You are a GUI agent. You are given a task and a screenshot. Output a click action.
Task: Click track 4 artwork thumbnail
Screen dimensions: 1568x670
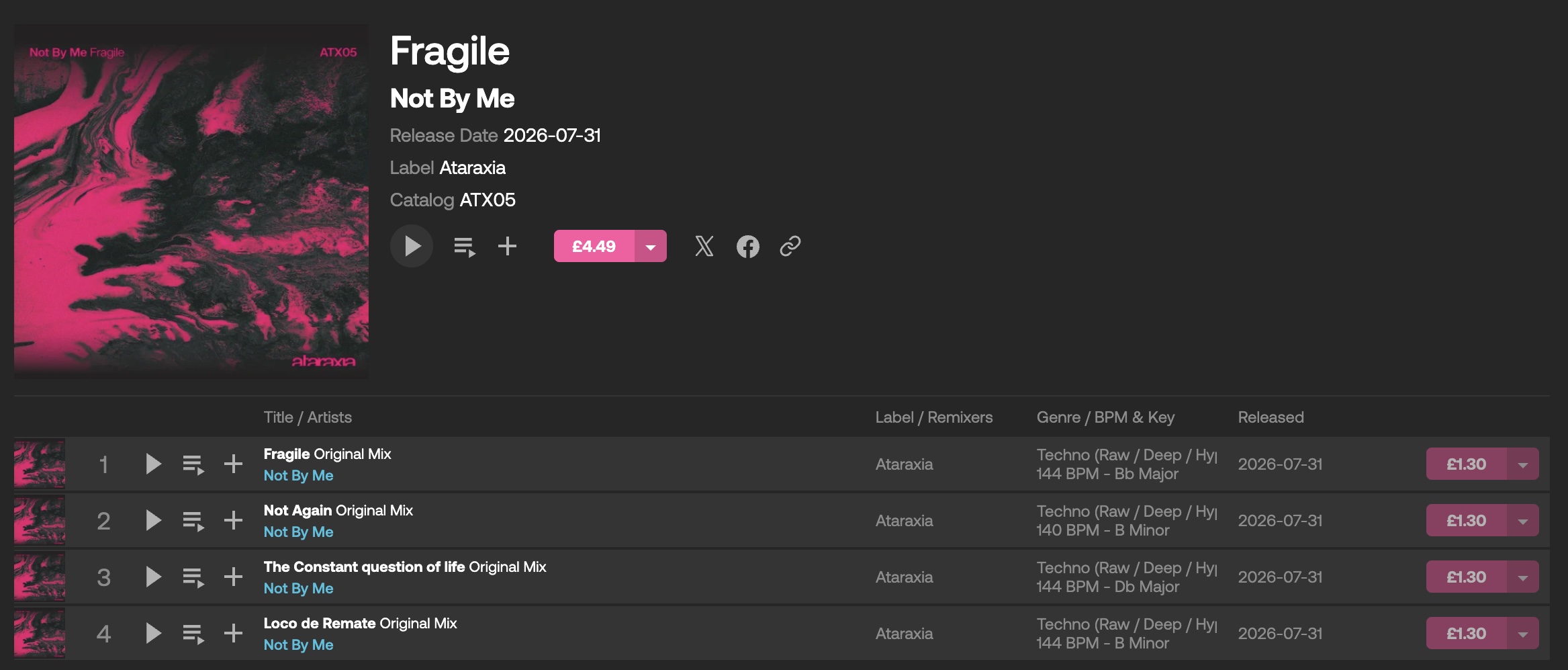(40, 633)
